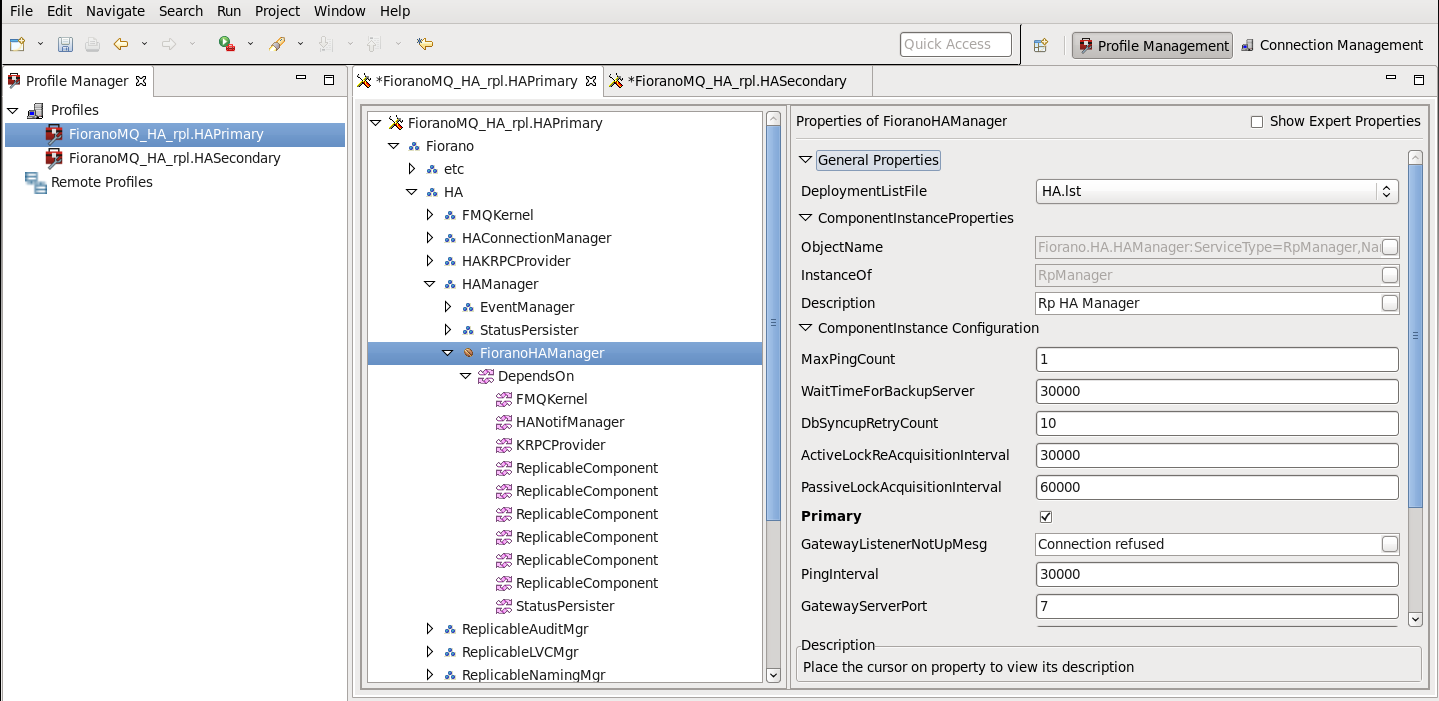Click the WaitTimeForBackupServer input field

[x=1217, y=391]
